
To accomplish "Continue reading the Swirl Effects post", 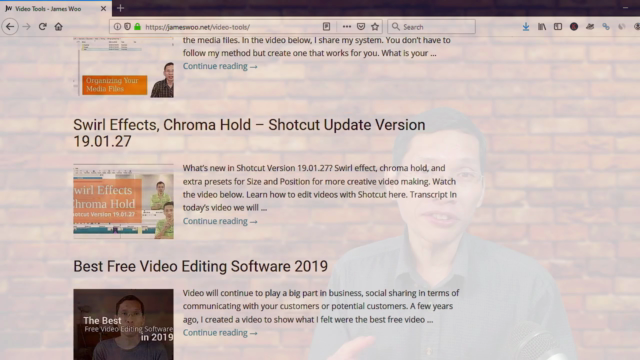I will [x=220, y=221].
